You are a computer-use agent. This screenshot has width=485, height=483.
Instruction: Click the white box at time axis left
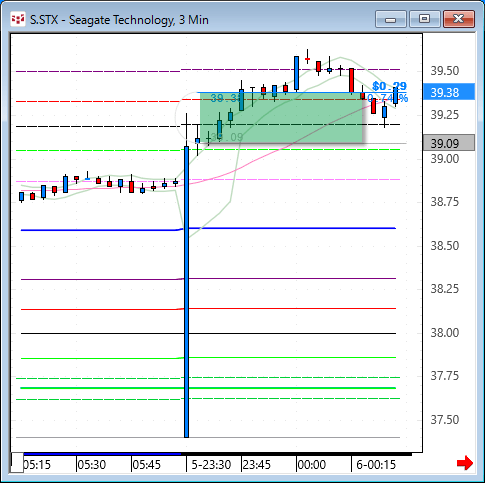tap(17, 462)
